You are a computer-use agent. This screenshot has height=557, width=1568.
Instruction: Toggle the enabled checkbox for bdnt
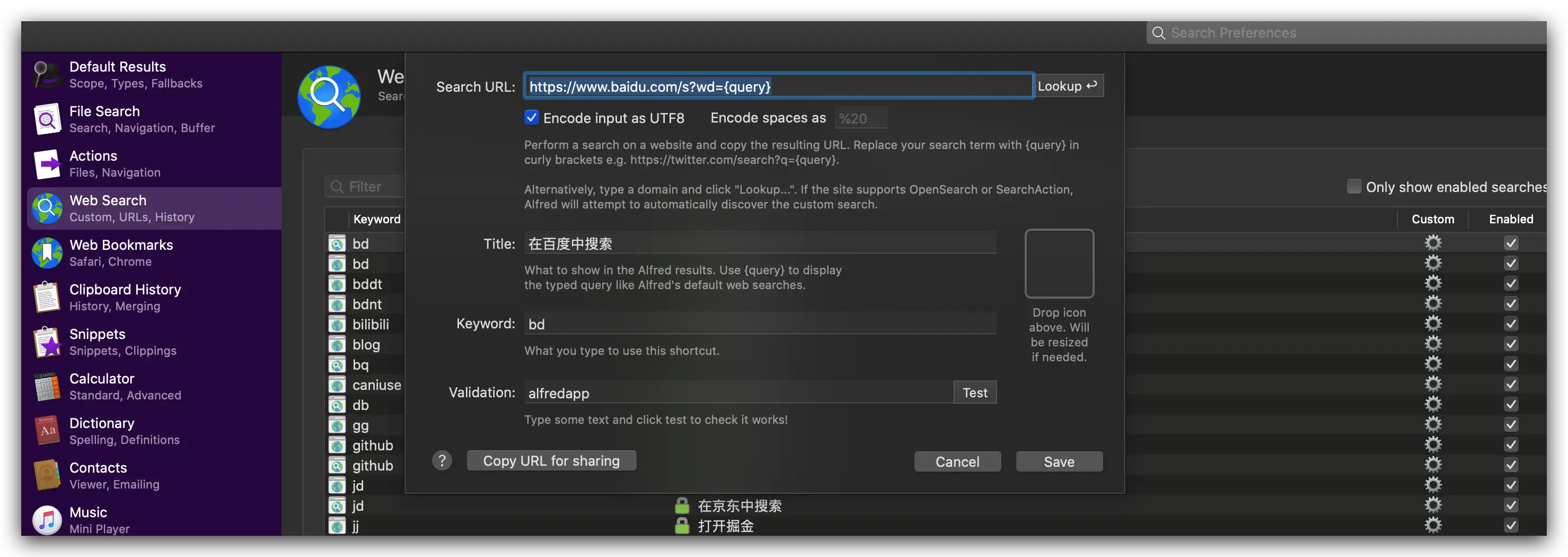click(x=1511, y=303)
